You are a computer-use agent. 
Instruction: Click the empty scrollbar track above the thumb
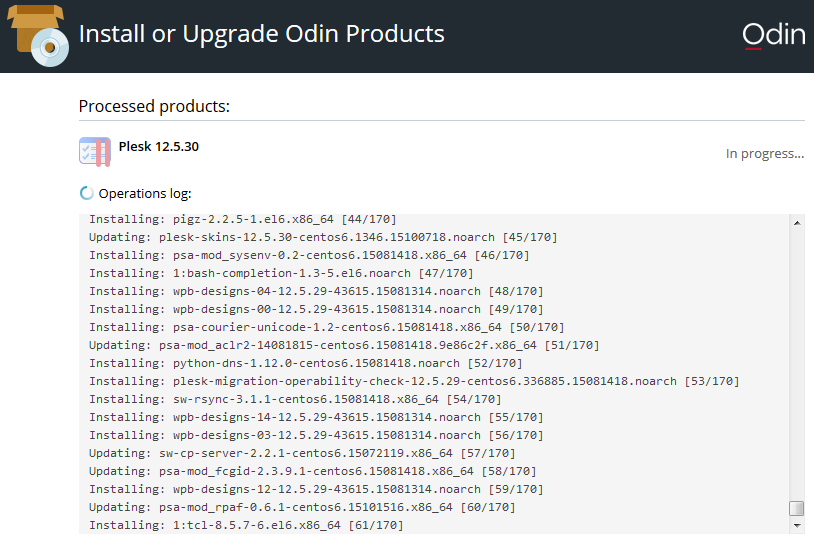point(796,364)
